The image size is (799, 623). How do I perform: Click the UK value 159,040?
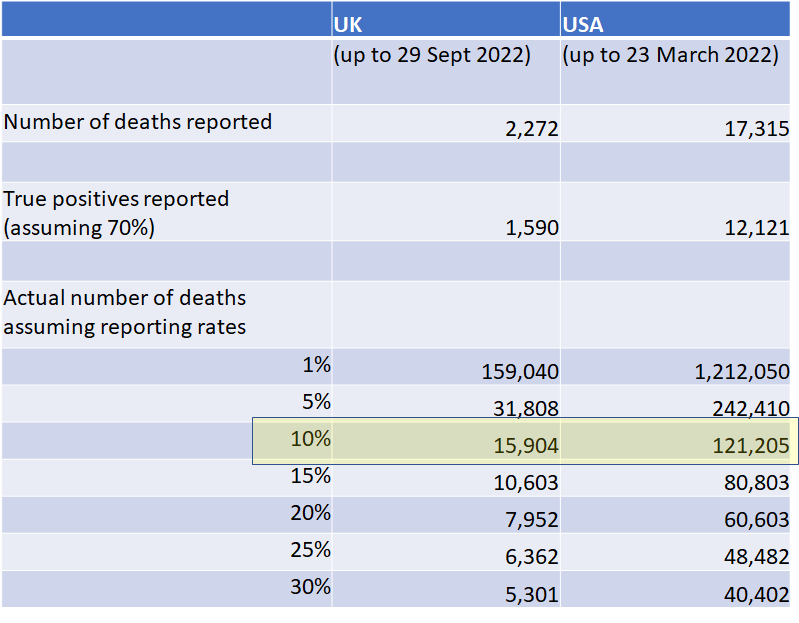point(520,372)
